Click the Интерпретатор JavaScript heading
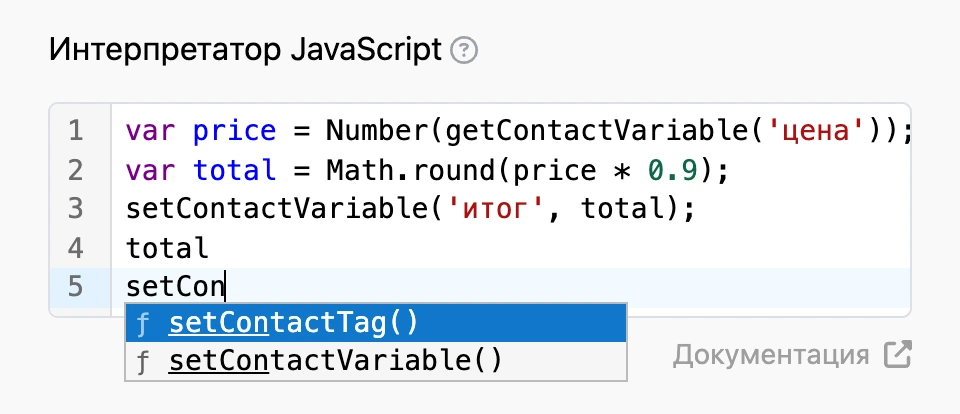 point(246,50)
